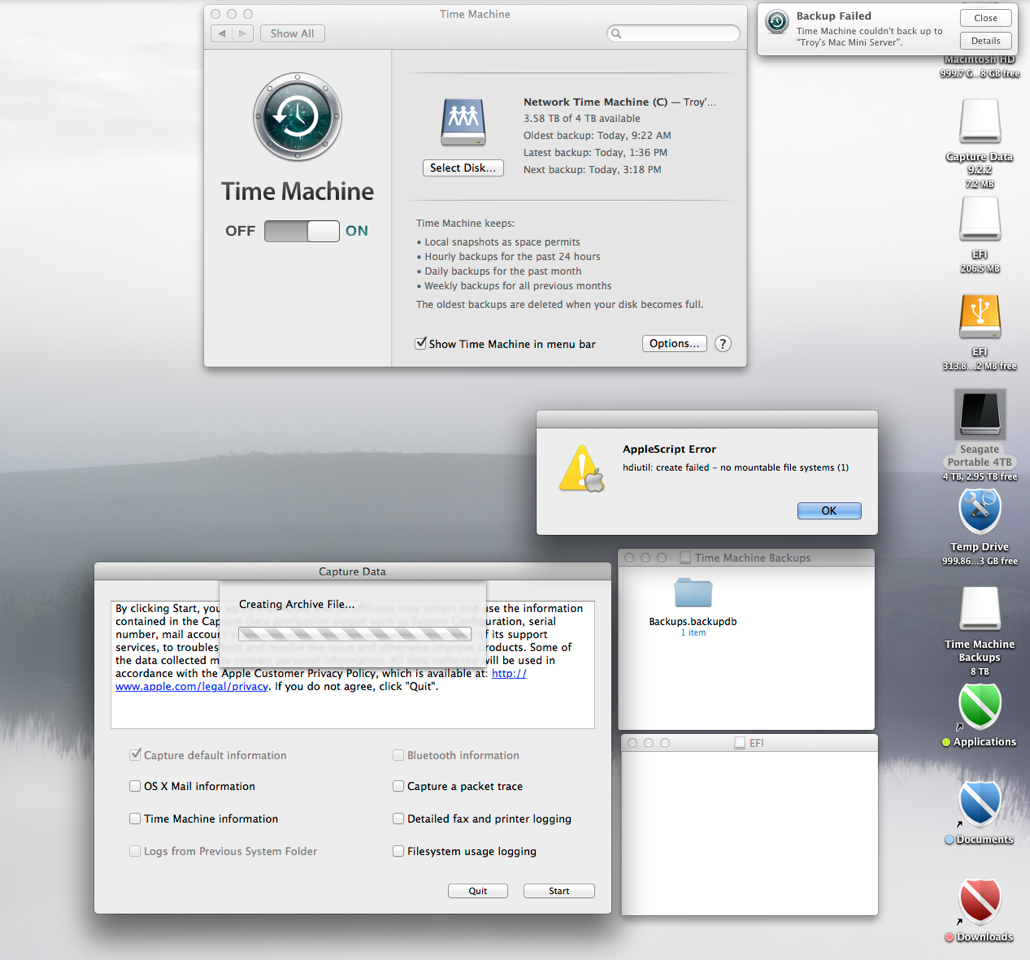Enable Filesystem usage logging
Screen dimensions: 1030x960
tap(398, 851)
